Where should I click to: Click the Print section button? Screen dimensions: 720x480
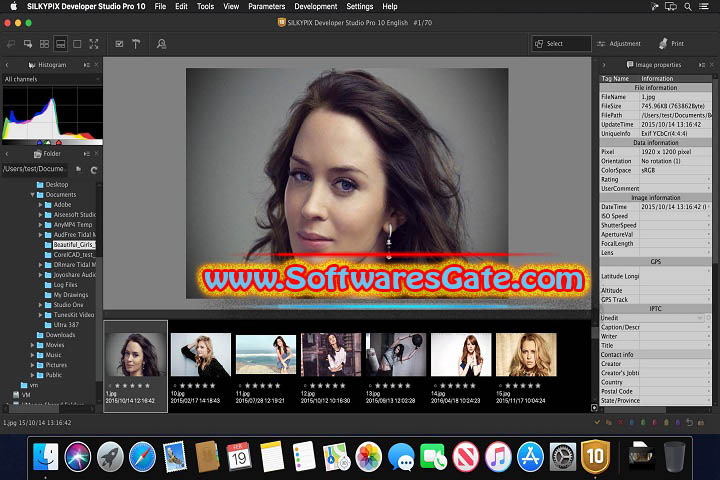click(671, 44)
